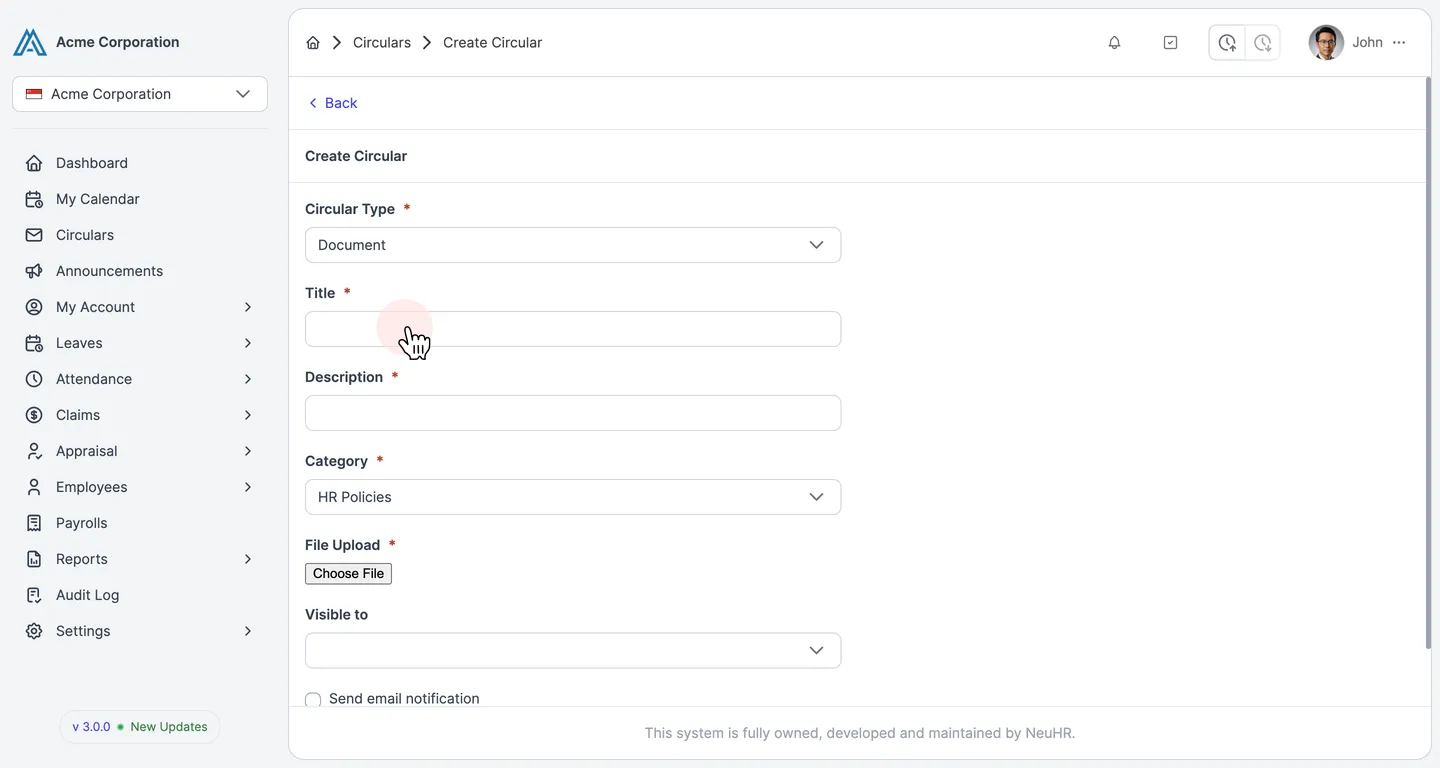Click the Payrolls document icon
1440x768 pixels.
point(34,523)
